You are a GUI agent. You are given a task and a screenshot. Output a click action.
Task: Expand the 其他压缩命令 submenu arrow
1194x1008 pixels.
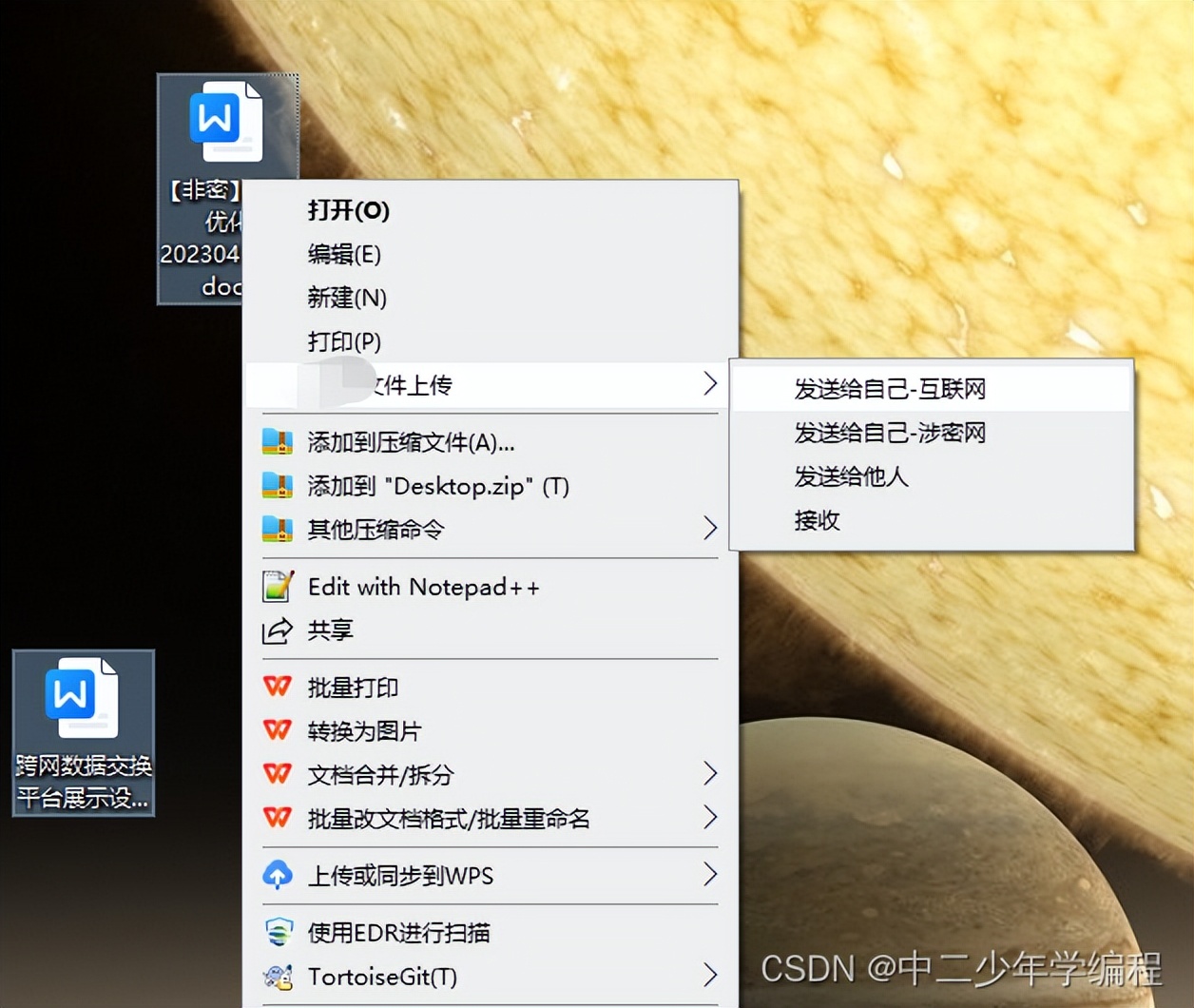point(711,530)
